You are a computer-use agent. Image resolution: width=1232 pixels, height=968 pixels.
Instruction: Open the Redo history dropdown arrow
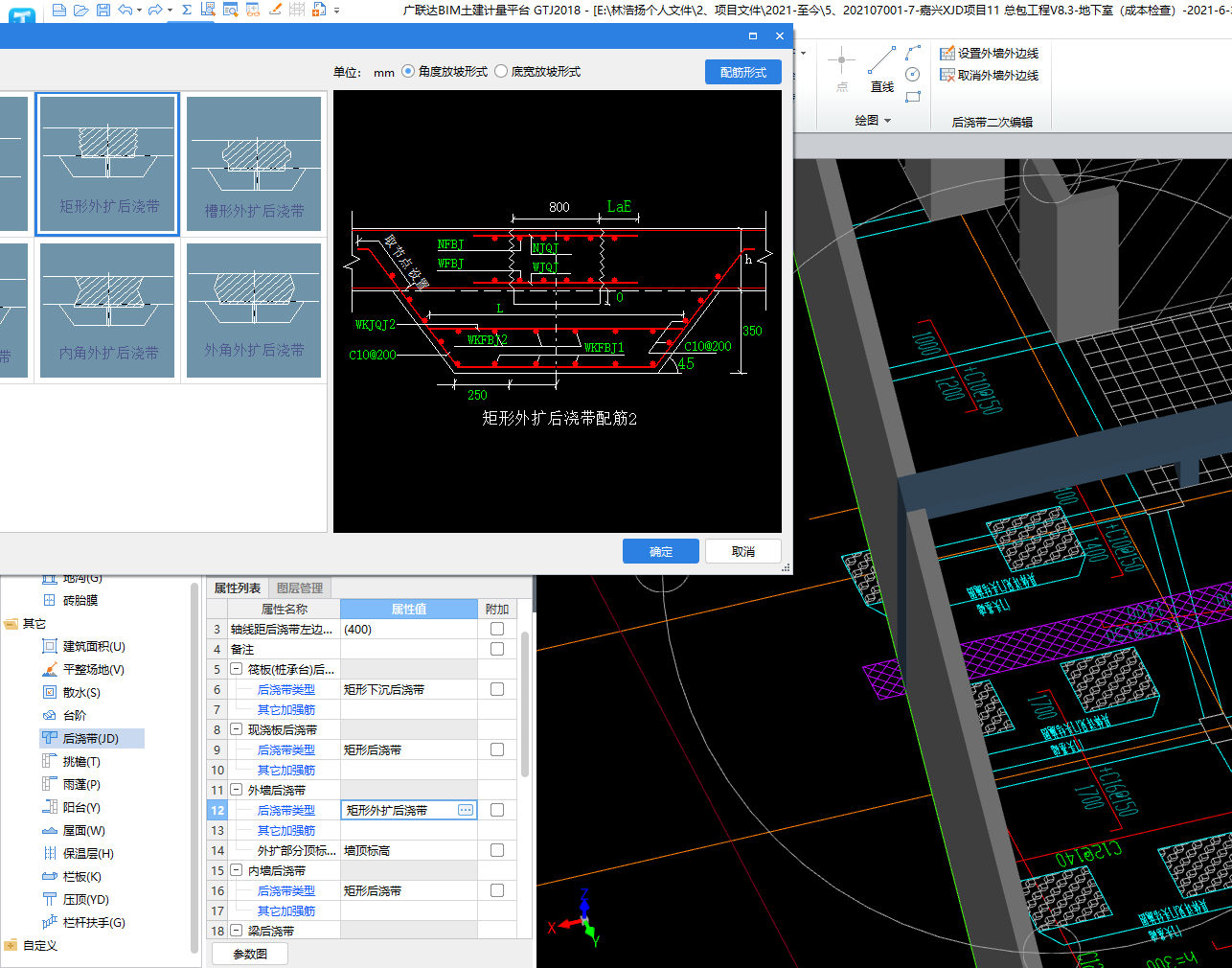(x=170, y=10)
